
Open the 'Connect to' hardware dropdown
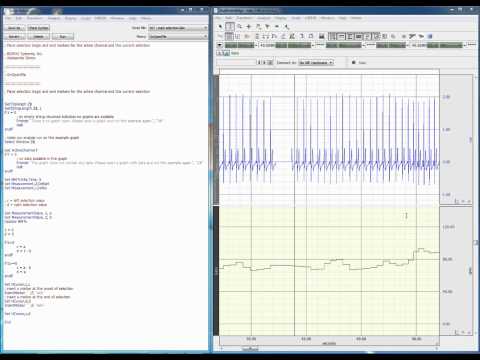(316, 63)
